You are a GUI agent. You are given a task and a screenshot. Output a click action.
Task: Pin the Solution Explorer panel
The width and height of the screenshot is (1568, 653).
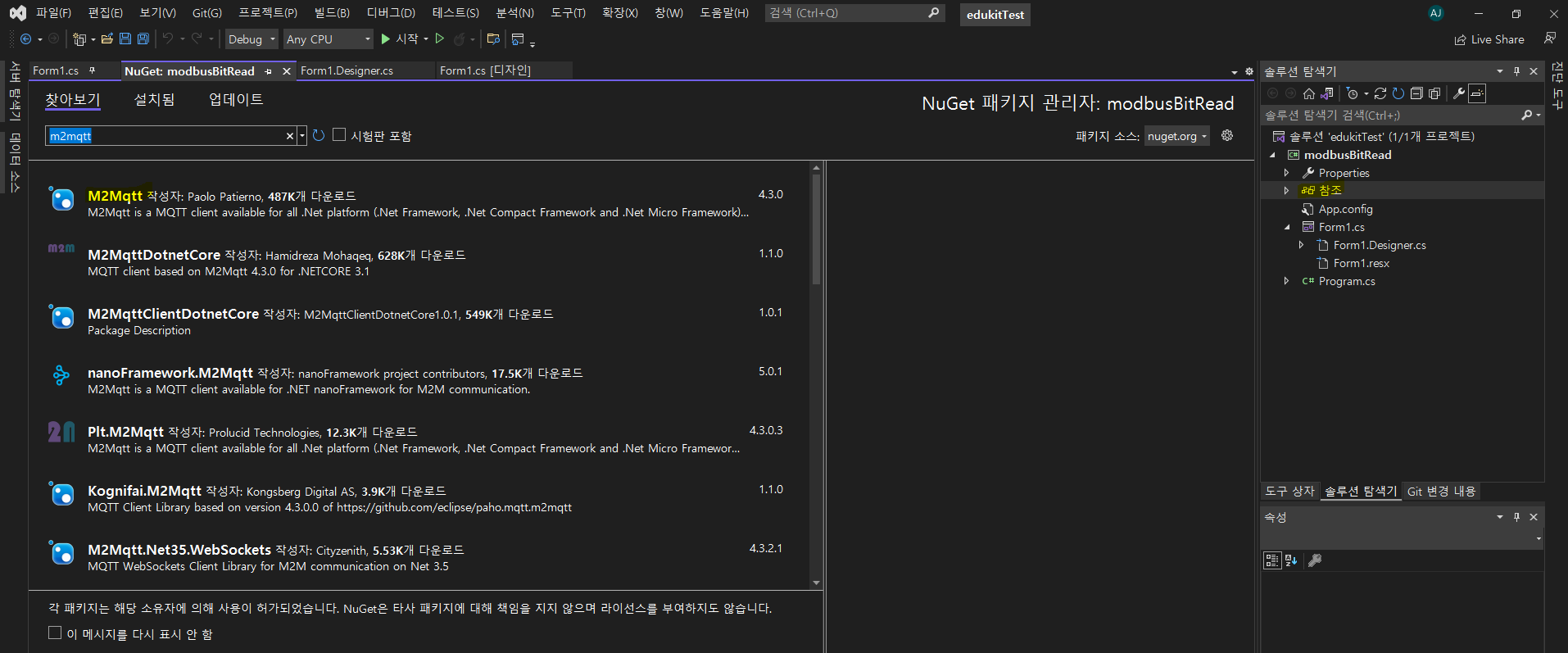pos(1516,71)
